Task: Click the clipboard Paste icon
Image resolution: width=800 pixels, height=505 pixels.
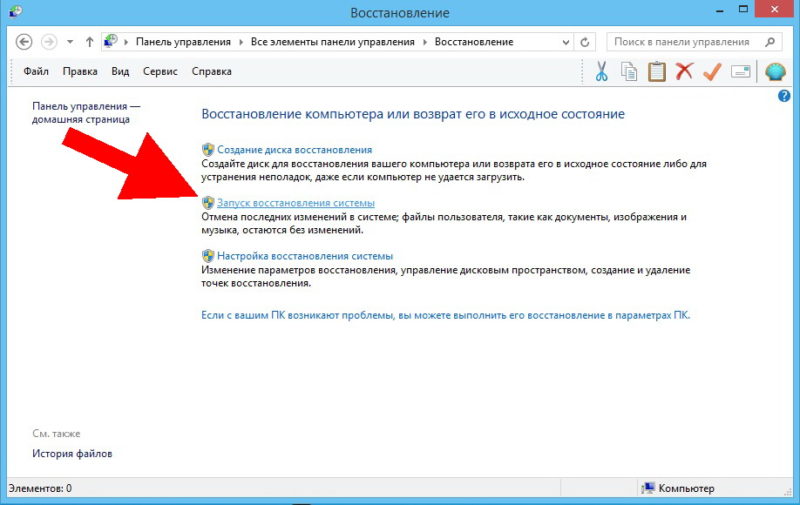Action: (656, 72)
